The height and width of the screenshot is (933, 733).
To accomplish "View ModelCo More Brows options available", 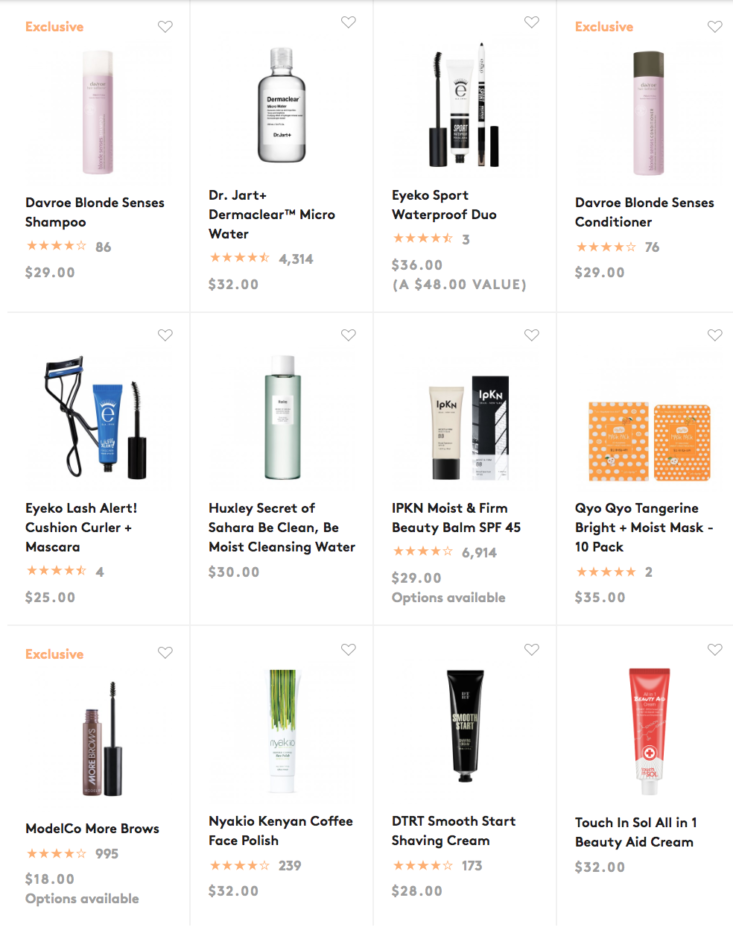I will pos(82,898).
